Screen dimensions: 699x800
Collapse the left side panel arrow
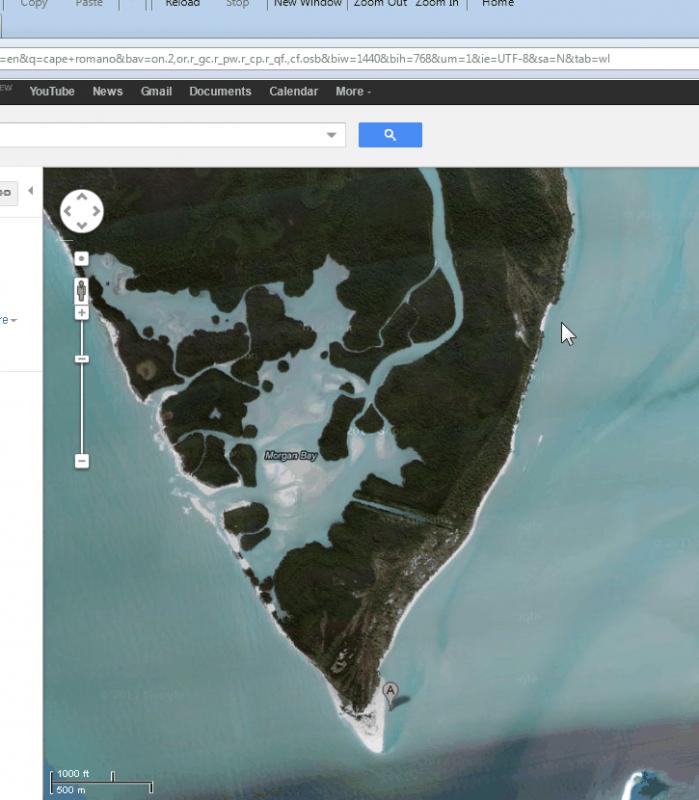point(30,190)
